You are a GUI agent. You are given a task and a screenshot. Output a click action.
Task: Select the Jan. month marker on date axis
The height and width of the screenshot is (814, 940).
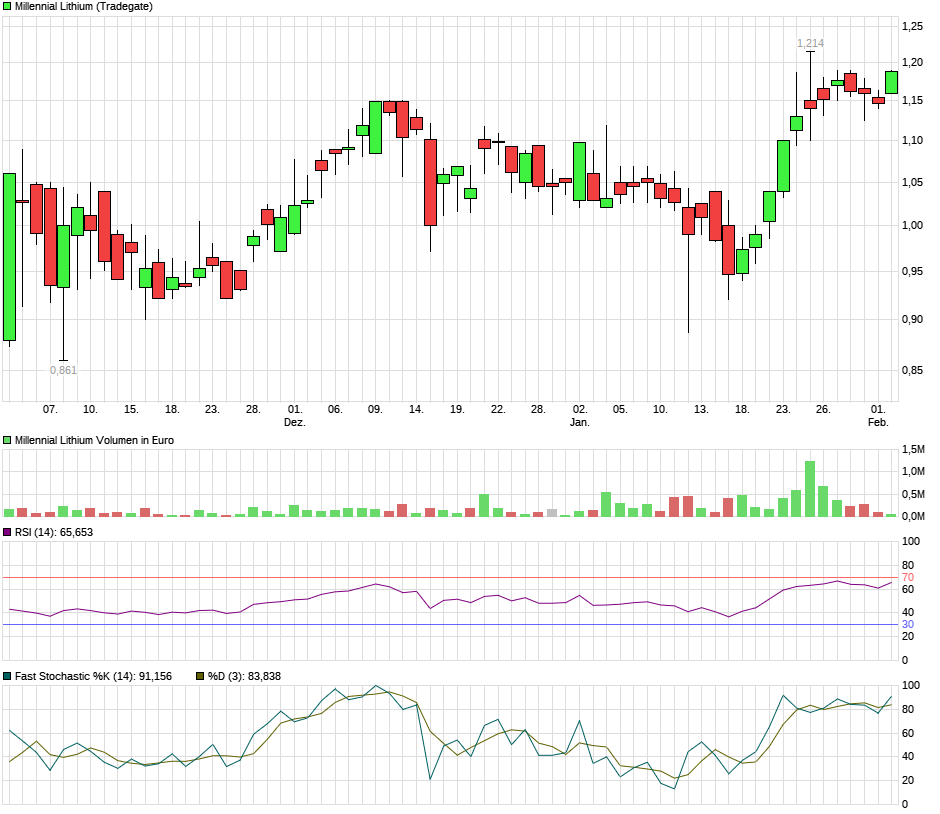coord(580,422)
